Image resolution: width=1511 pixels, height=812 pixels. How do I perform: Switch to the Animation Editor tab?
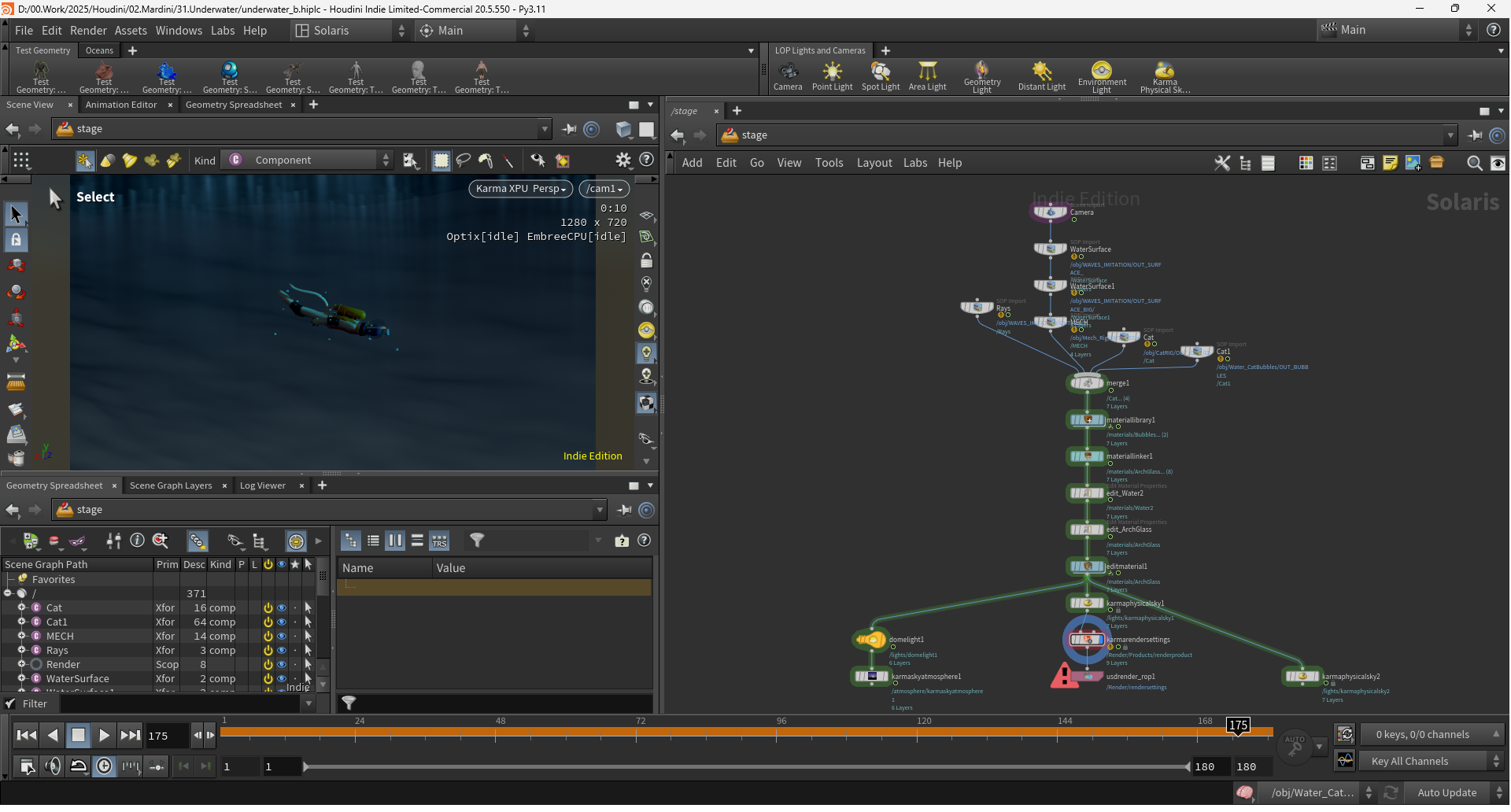pos(121,105)
